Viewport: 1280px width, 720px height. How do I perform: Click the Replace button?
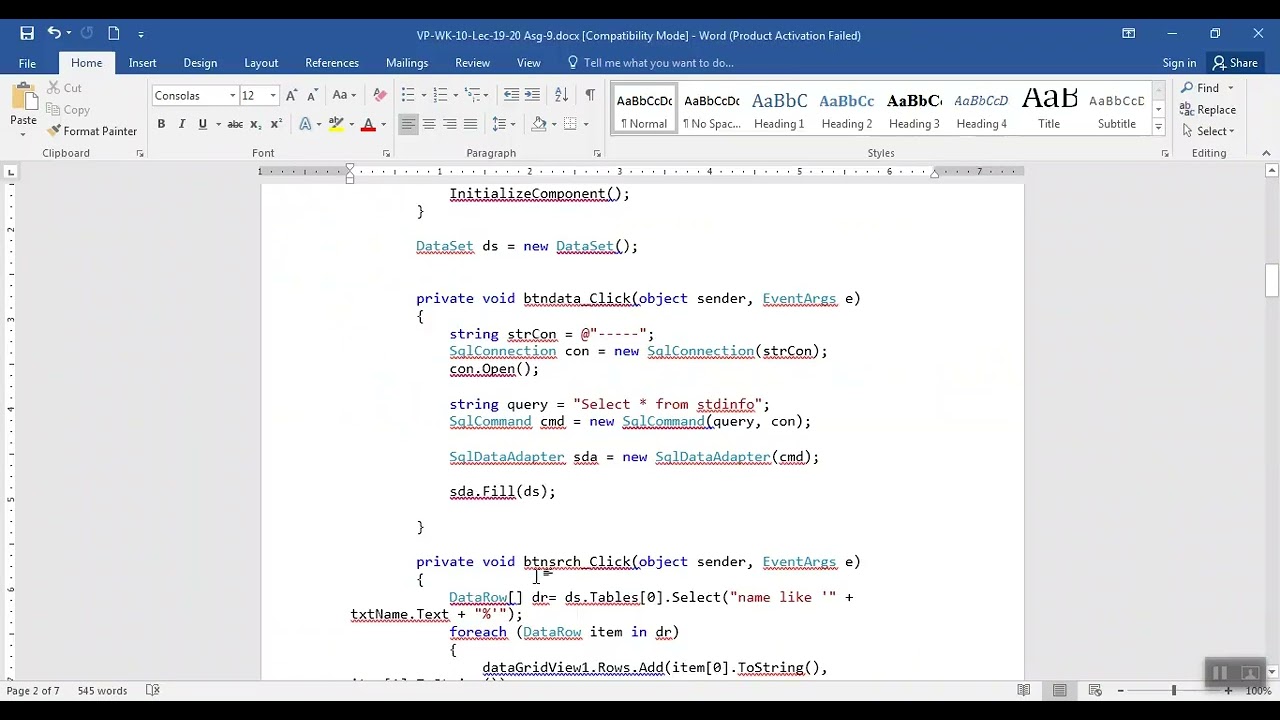click(x=1208, y=110)
